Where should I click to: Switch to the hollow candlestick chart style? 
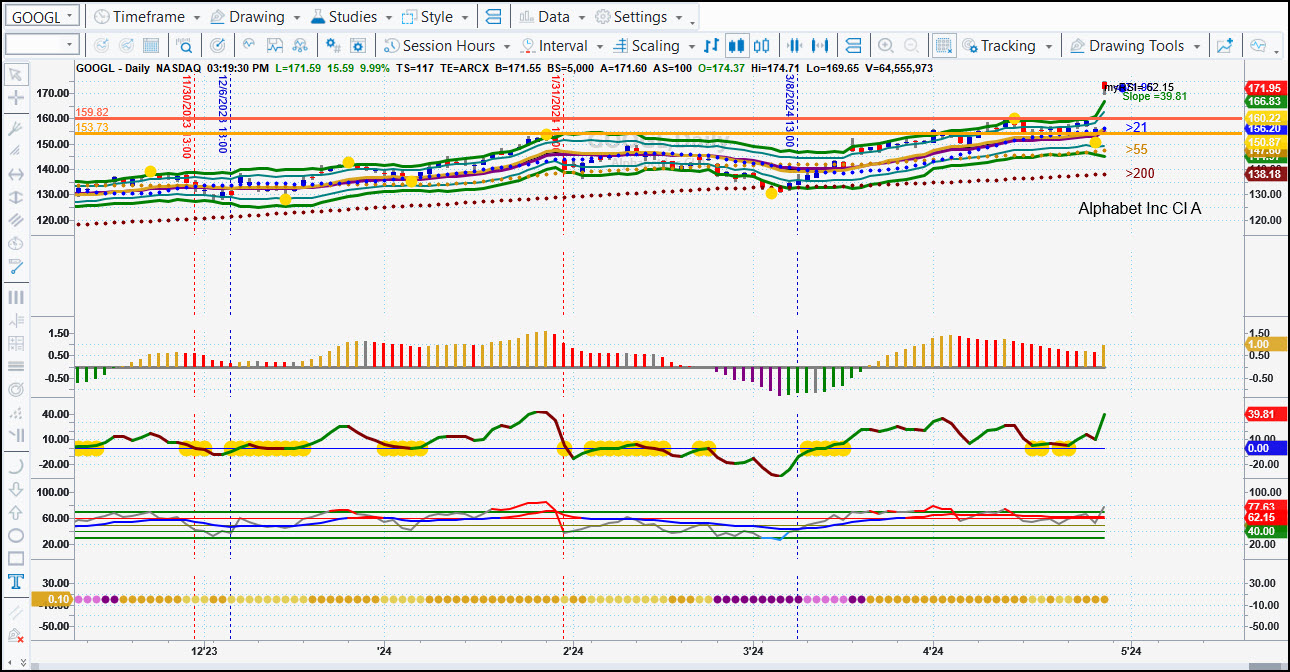point(762,46)
